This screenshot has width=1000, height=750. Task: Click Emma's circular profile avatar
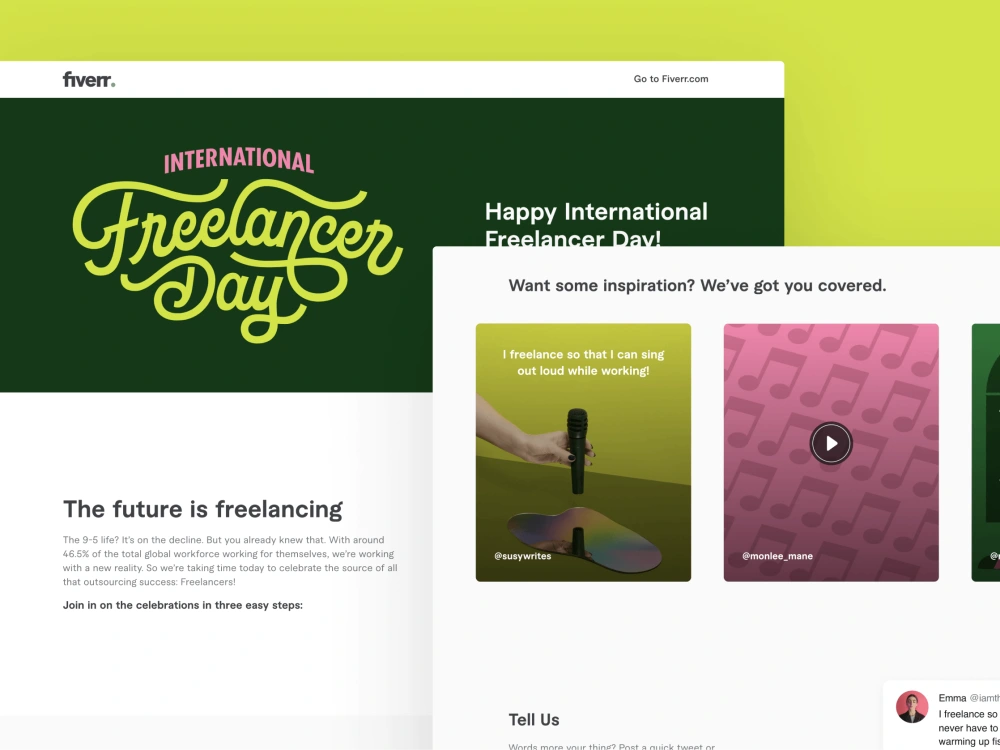912,706
